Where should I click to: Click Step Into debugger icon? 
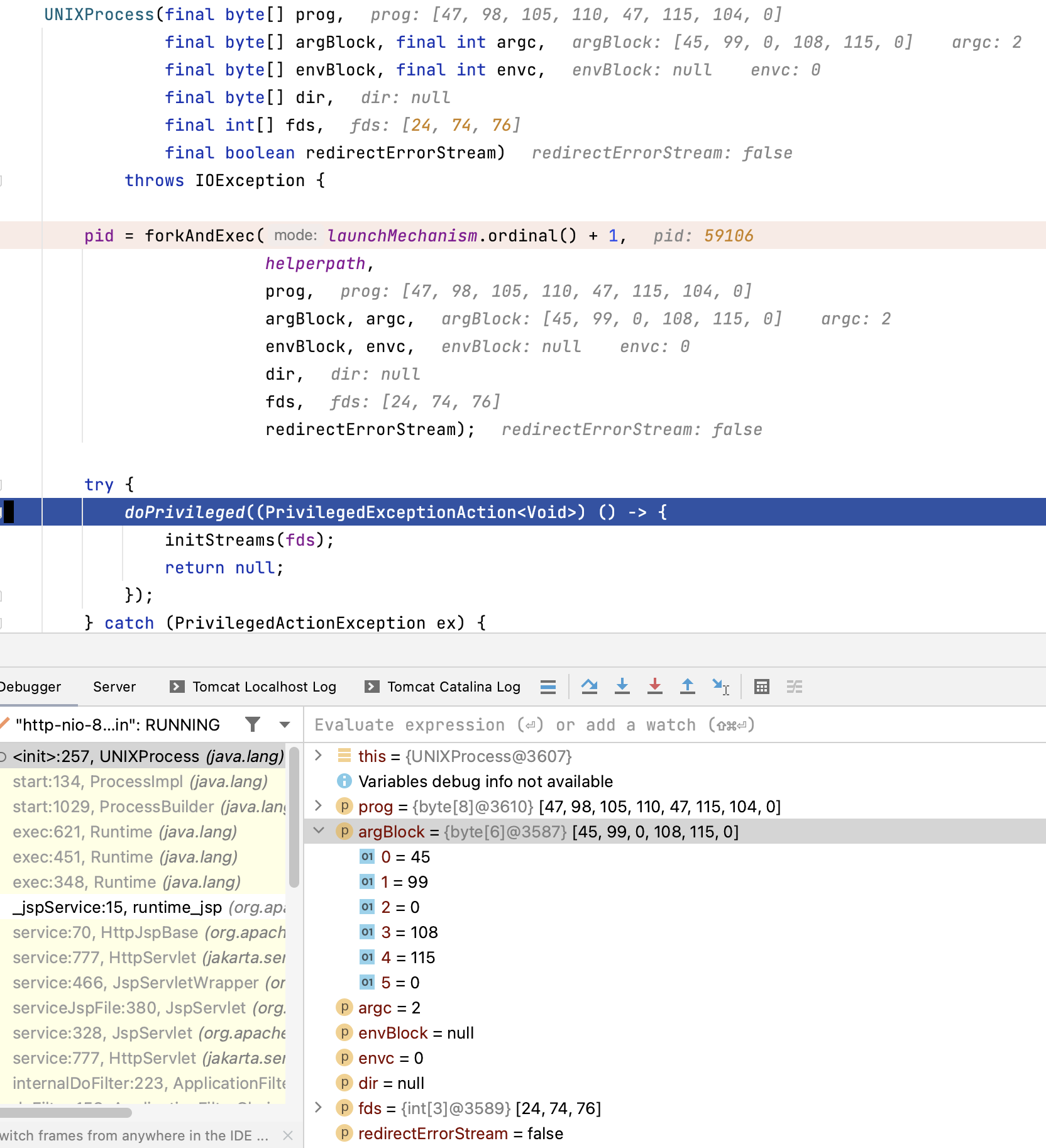click(622, 687)
